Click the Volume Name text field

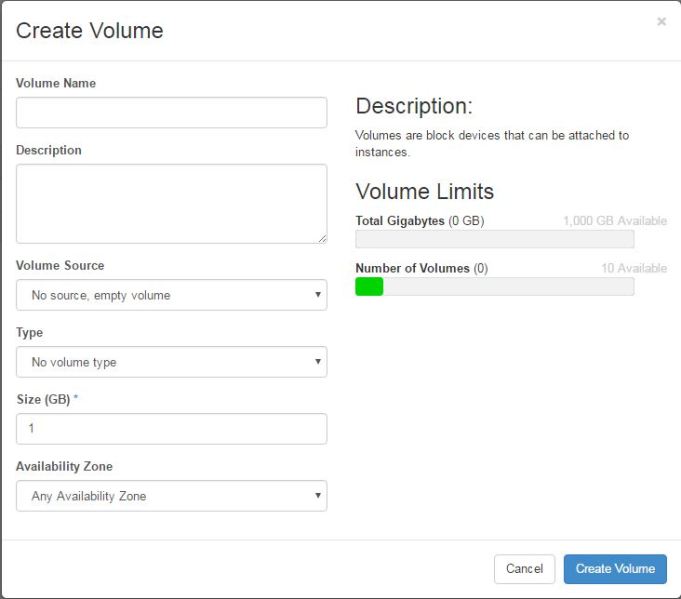[x=171, y=113]
